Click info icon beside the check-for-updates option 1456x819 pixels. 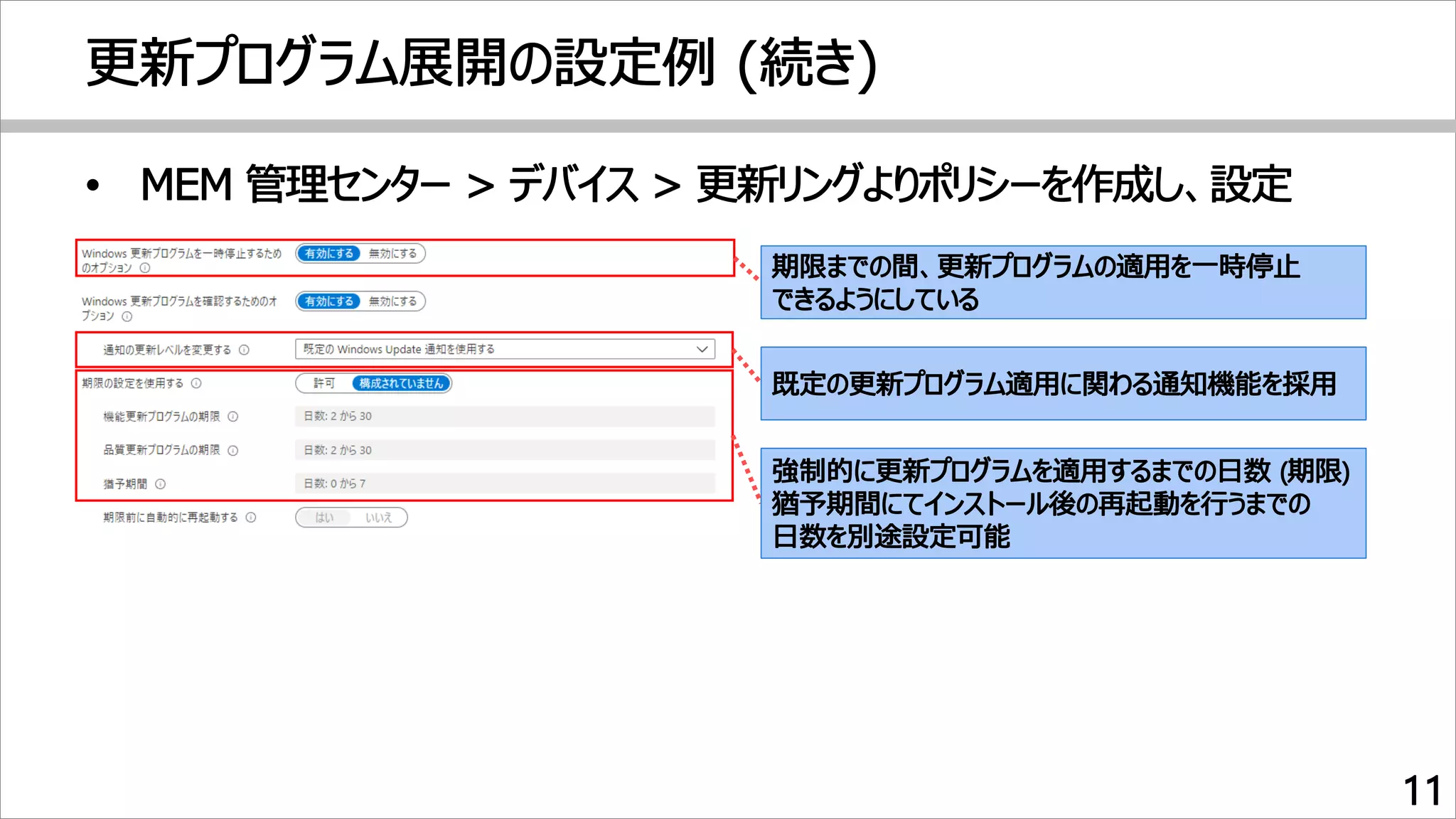(x=127, y=316)
